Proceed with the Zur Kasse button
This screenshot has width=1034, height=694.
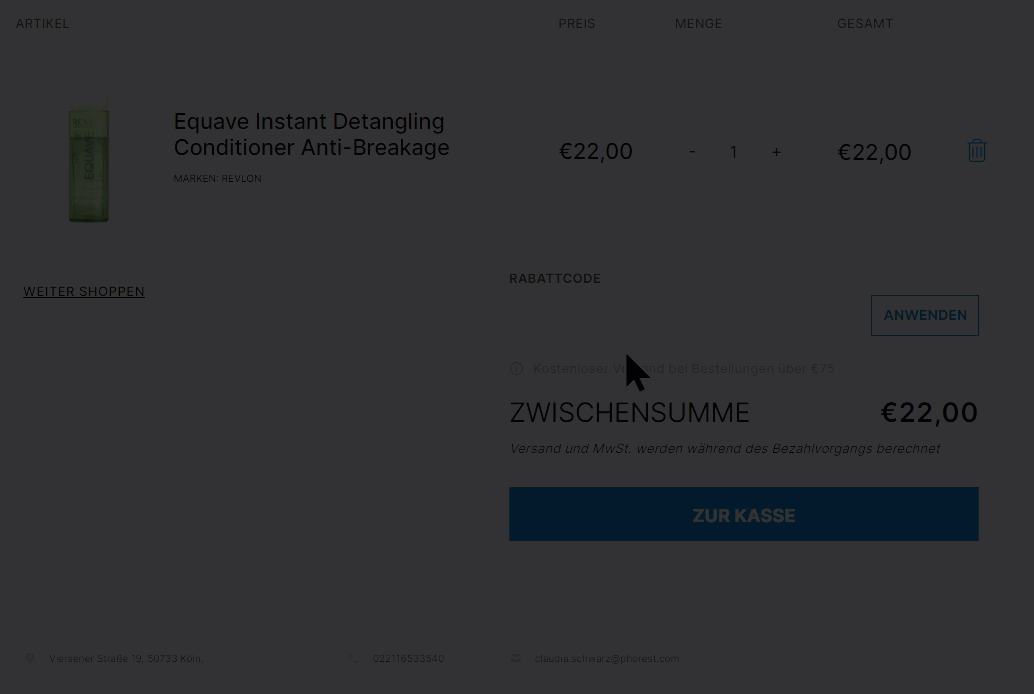pos(744,515)
